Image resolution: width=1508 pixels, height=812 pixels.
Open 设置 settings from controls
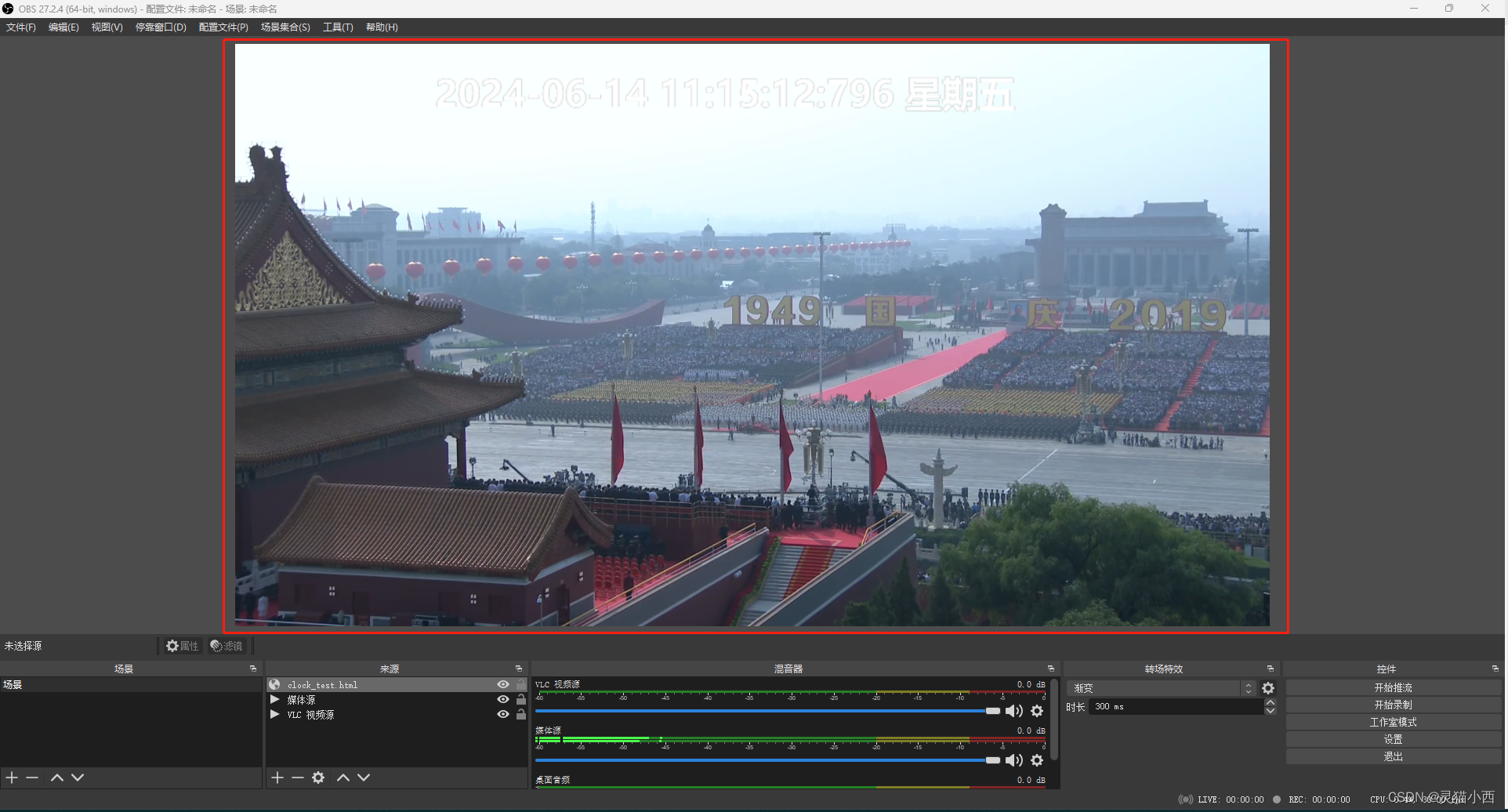pyautogui.click(x=1394, y=739)
